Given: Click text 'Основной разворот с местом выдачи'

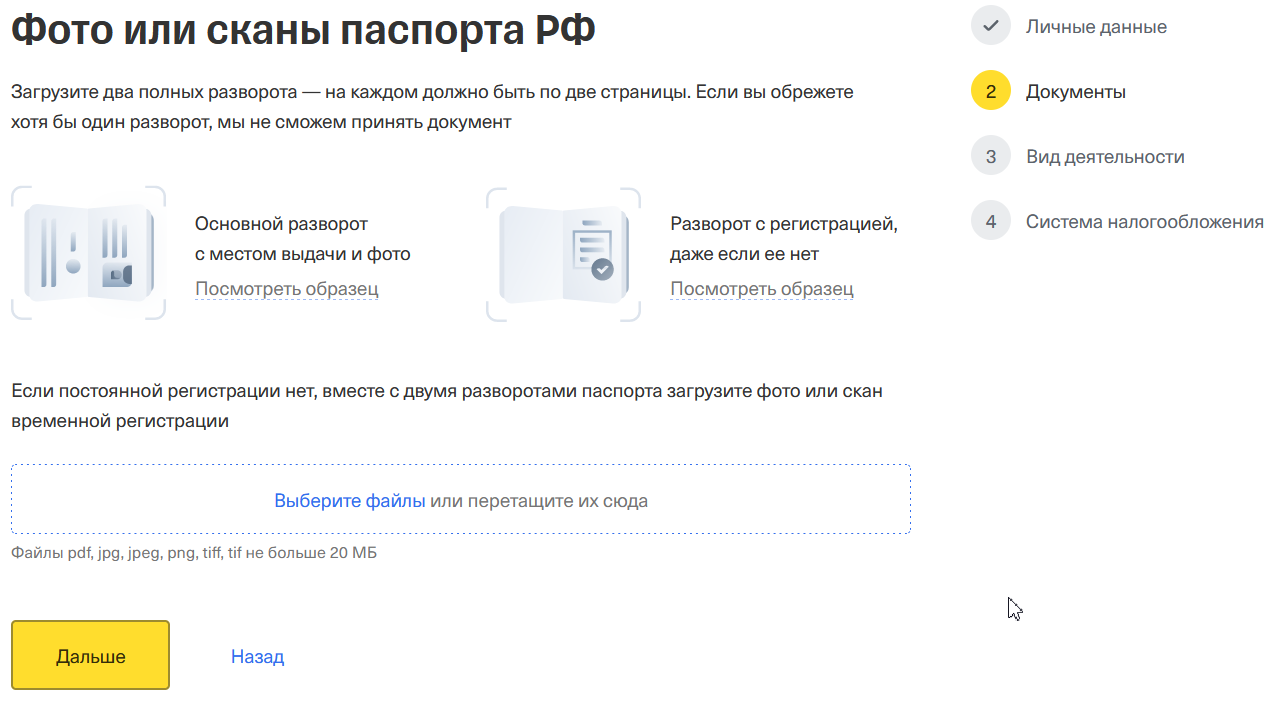Looking at the screenshot, I should pos(302,239).
